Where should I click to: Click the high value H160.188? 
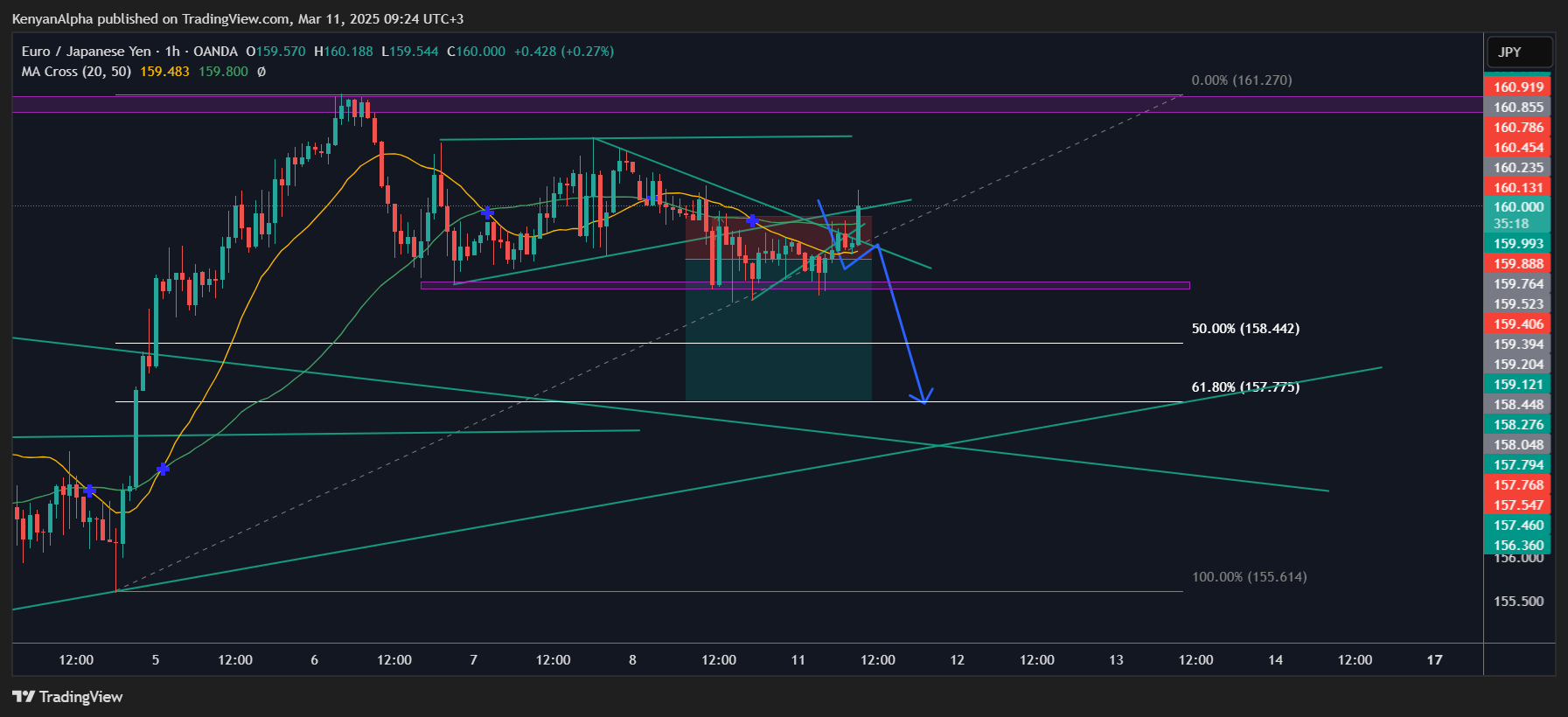(343, 52)
